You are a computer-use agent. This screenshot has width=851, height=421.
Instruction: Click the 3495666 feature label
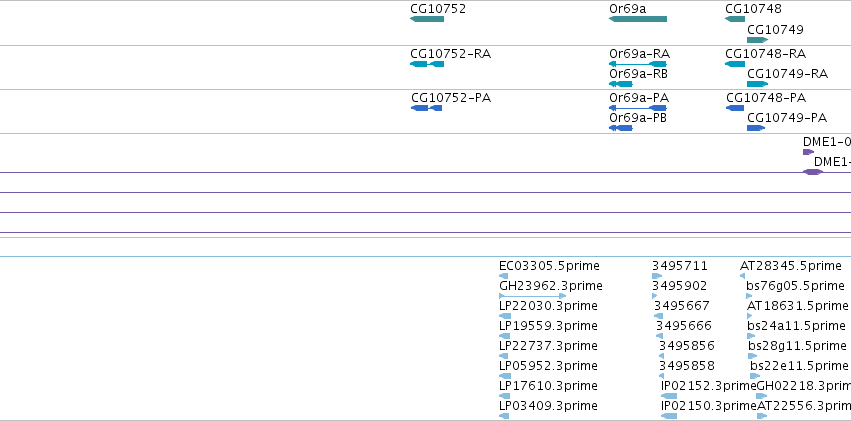pyautogui.click(x=684, y=326)
